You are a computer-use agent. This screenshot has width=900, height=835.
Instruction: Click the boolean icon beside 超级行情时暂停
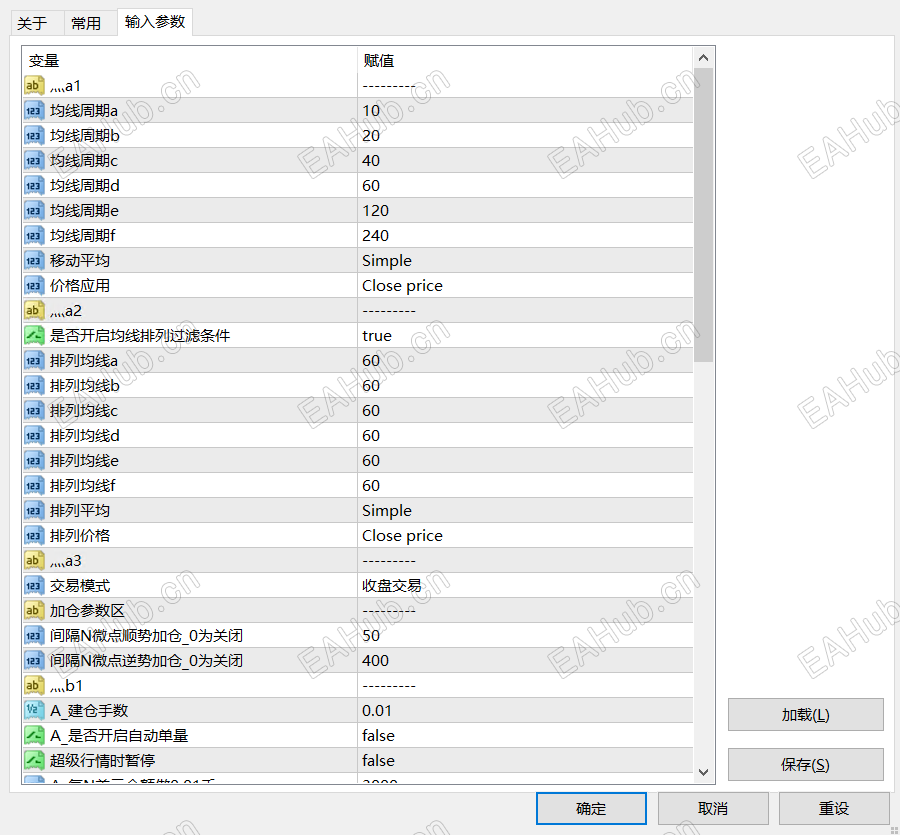34,761
